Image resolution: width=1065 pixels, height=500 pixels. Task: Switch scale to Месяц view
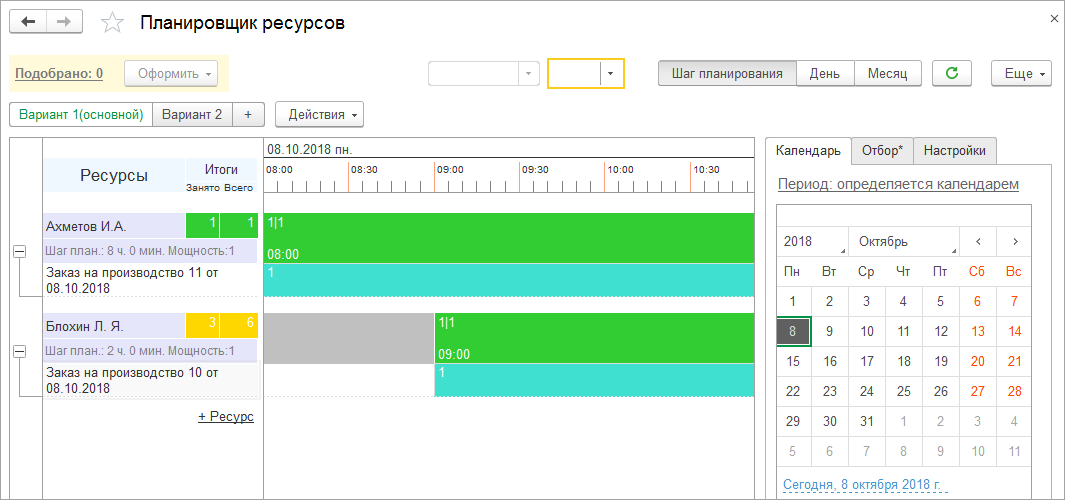coord(887,73)
